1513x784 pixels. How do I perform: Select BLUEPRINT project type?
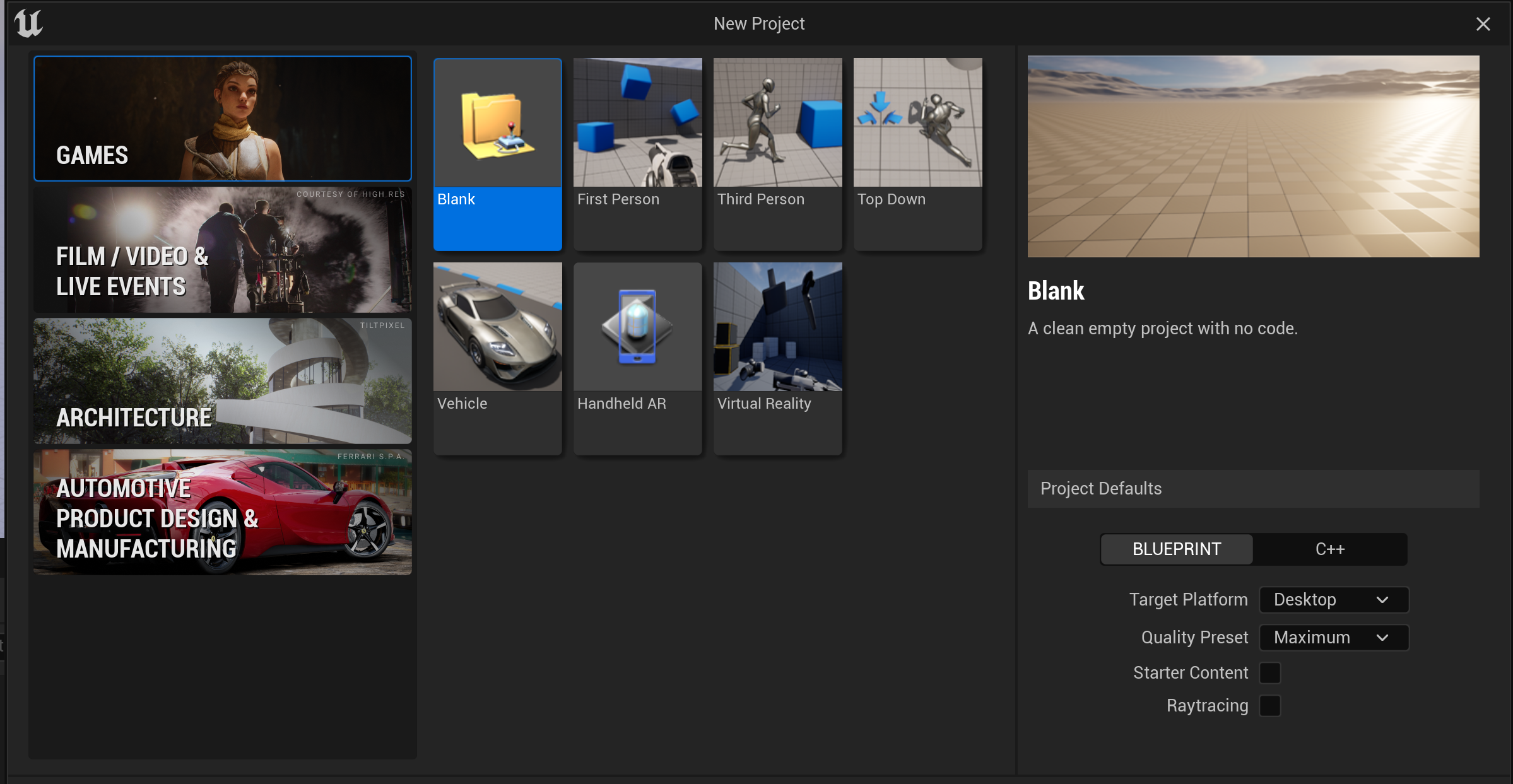[x=1177, y=549]
